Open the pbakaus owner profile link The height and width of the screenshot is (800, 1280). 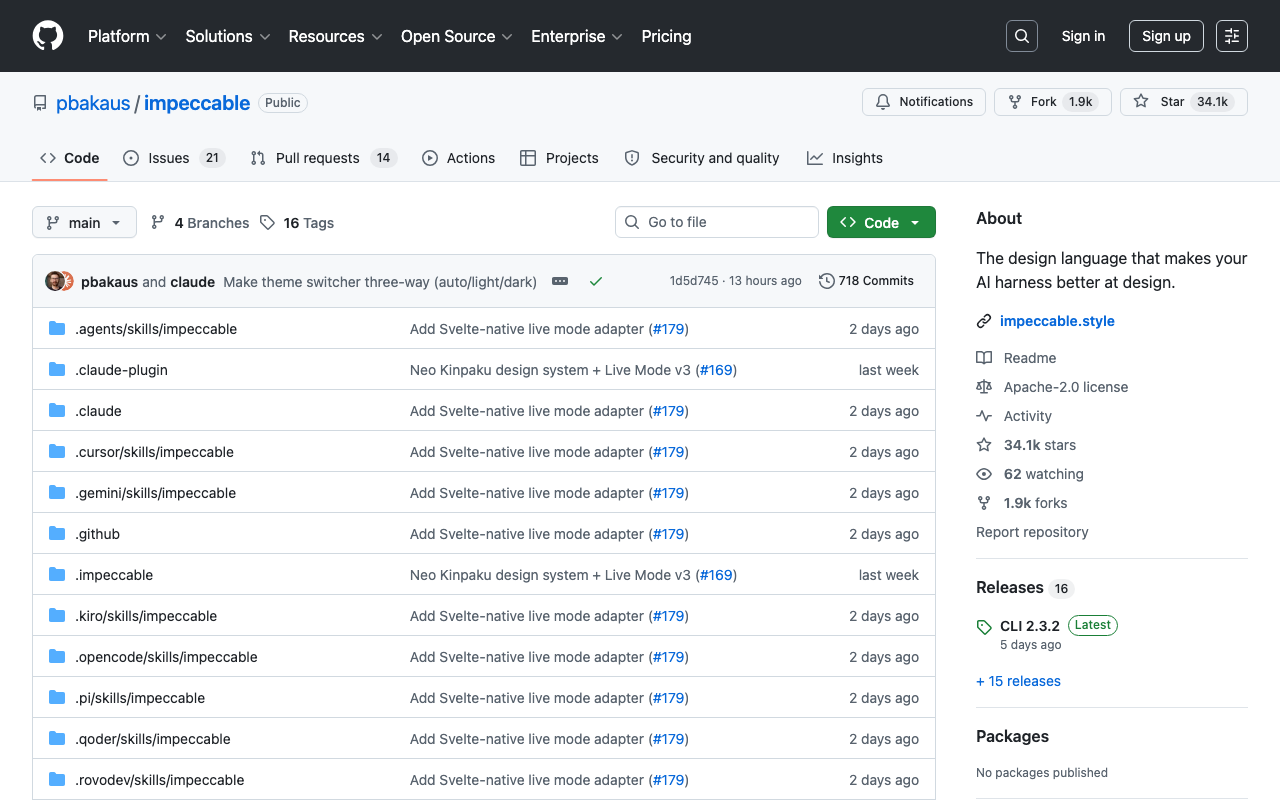click(x=93, y=103)
